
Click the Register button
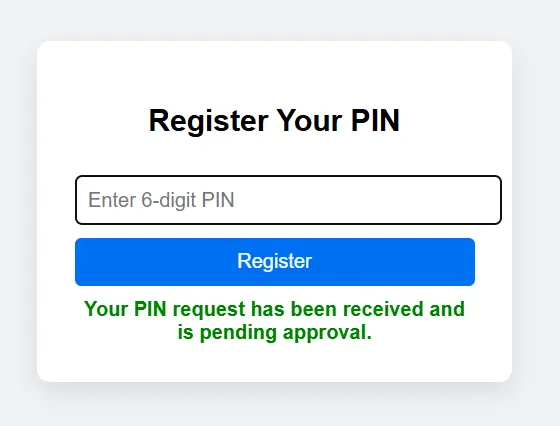pos(275,262)
